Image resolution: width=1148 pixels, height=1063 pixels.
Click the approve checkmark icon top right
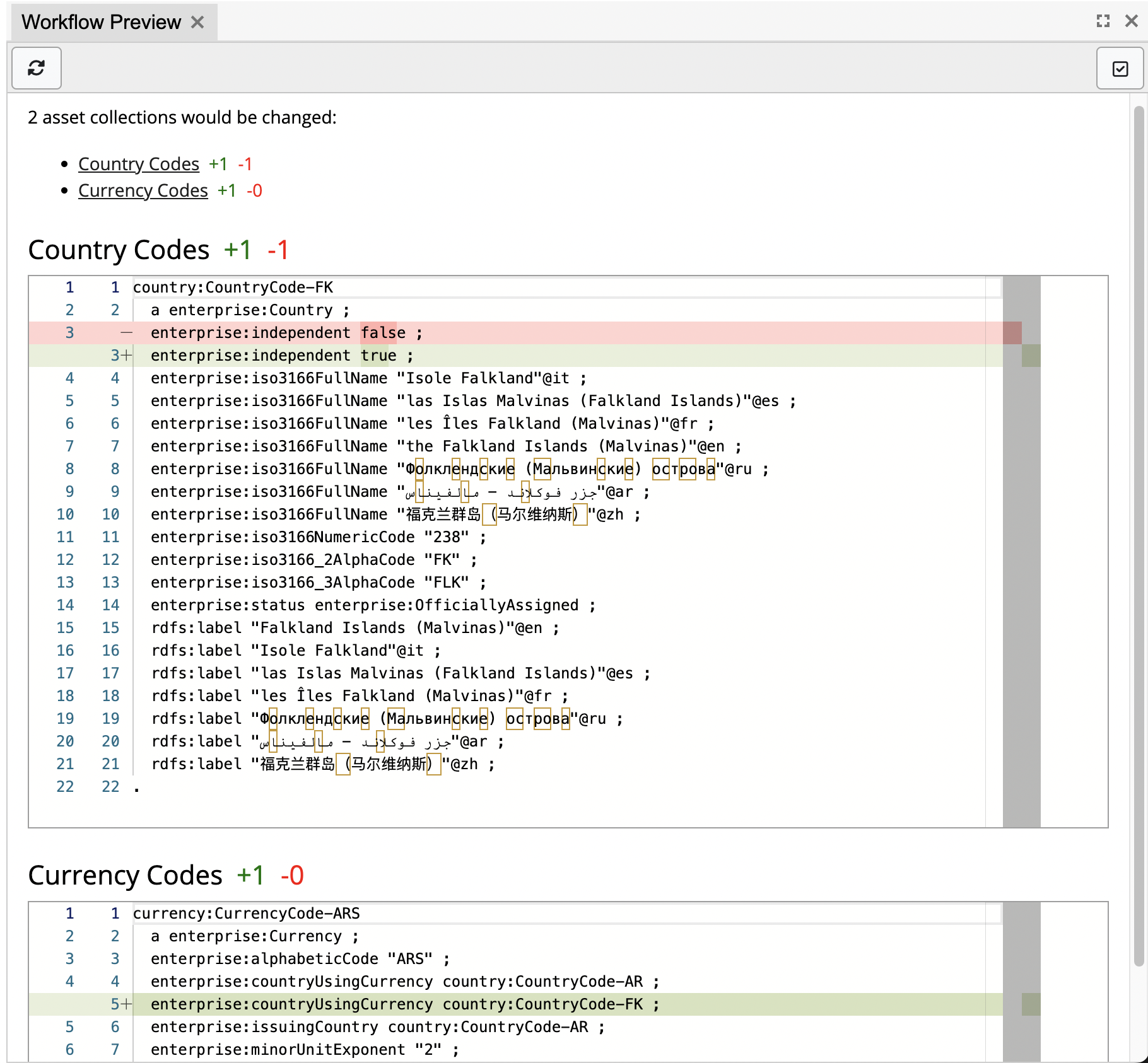(x=1120, y=68)
